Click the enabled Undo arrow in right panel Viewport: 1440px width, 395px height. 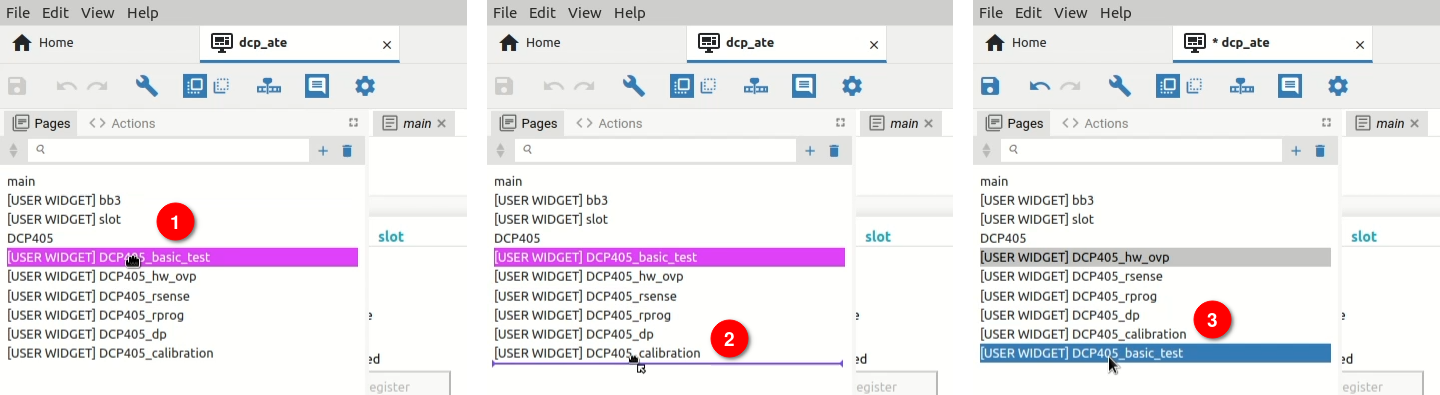coord(1040,86)
